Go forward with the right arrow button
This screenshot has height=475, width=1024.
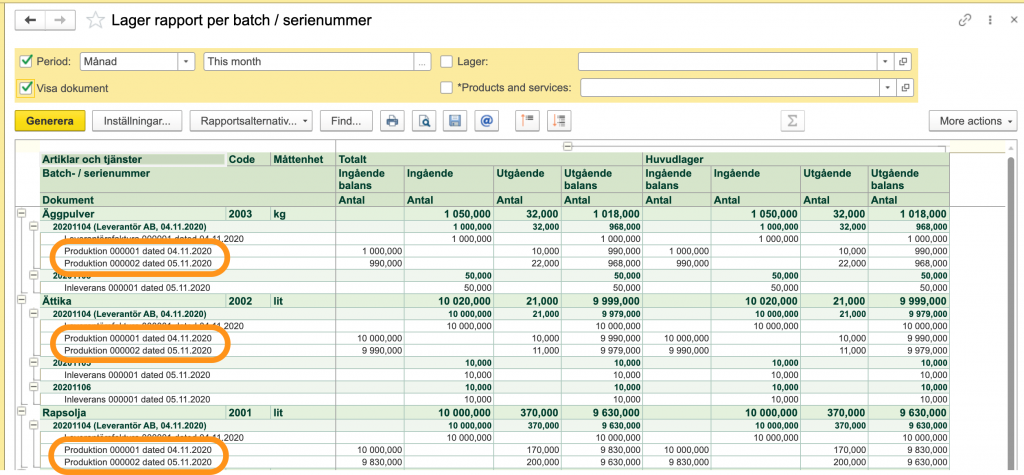pyautogui.click(x=59, y=20)
